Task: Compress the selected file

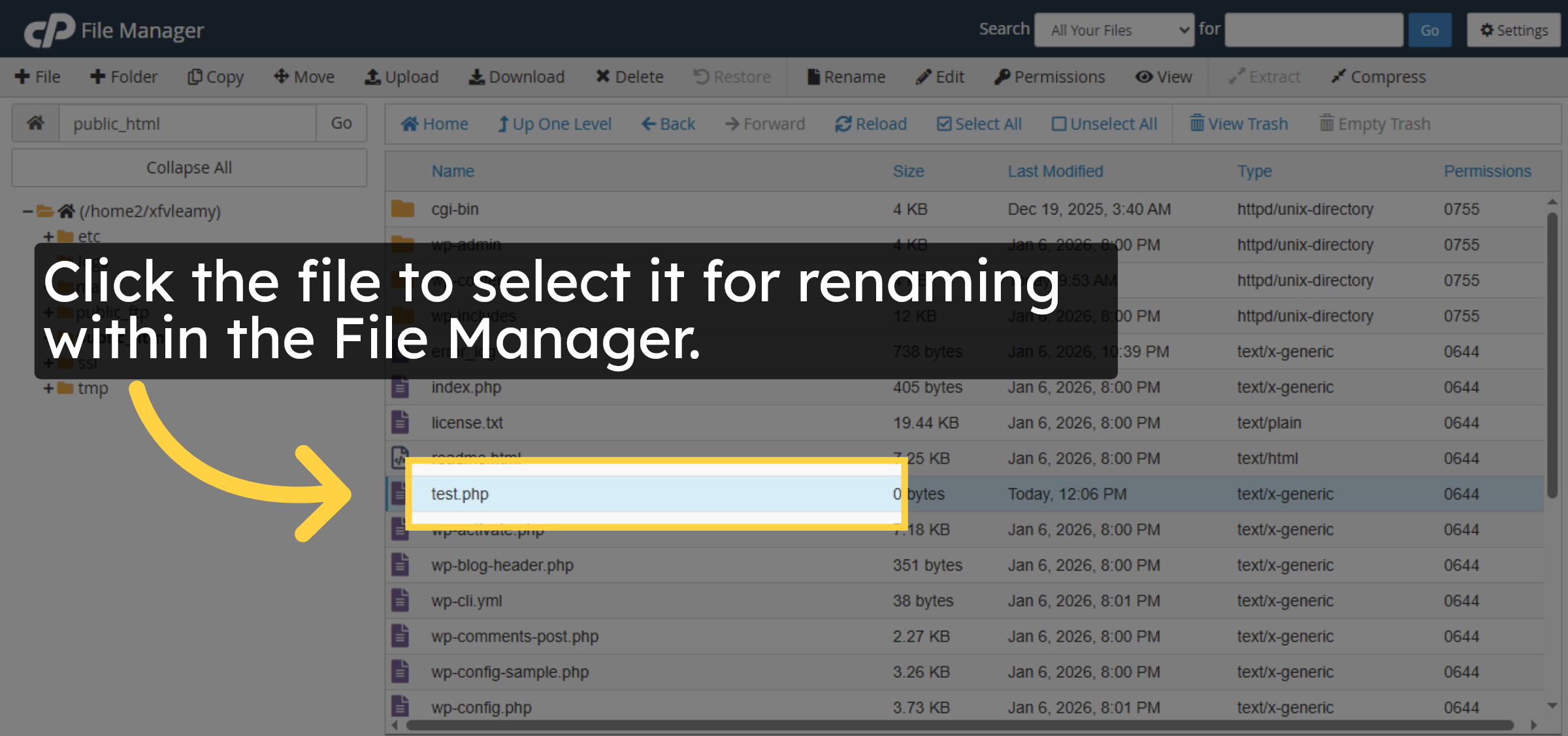Action: tap(1378, 76)
